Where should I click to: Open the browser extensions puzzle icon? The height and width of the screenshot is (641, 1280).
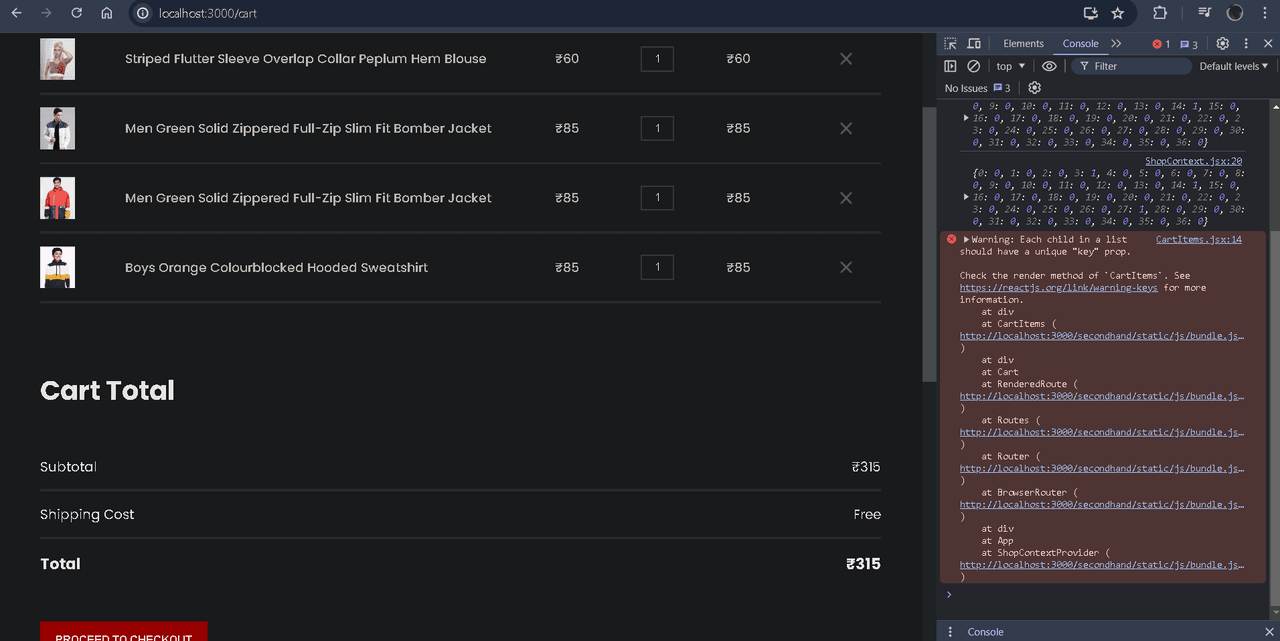click(1160, 14)
